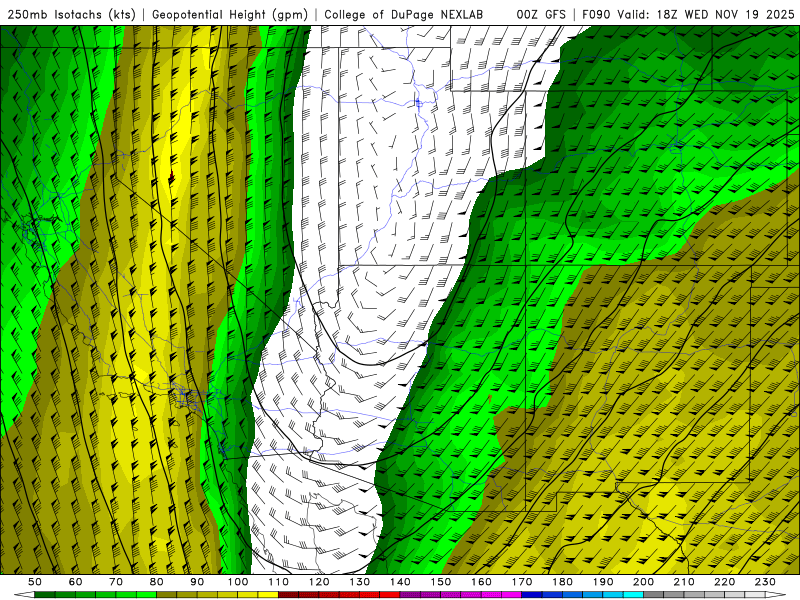Screen dimensions: 800x600
Task: Click the 120 label on the color bar
Action: pos(319,582)
